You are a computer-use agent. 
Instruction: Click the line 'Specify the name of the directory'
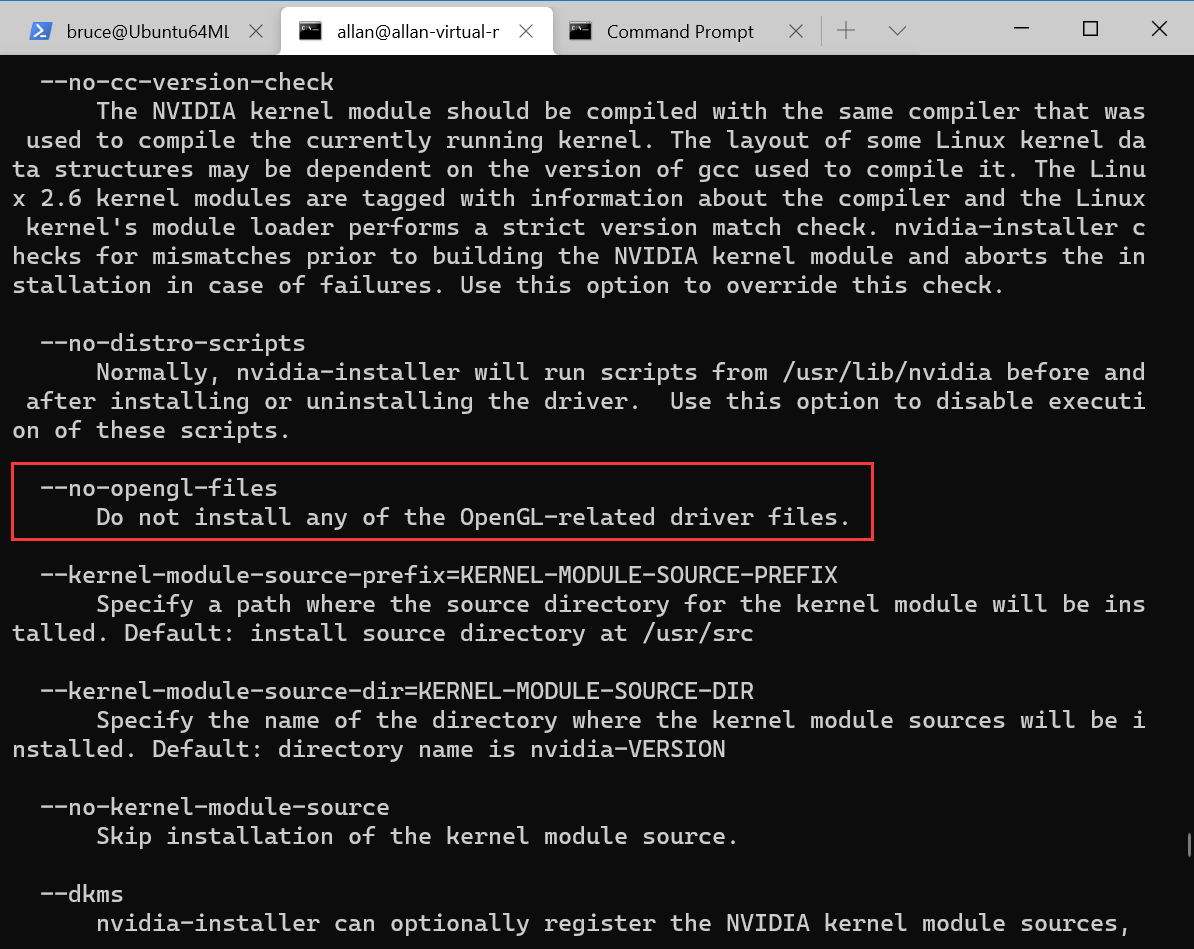click(621, 720)
